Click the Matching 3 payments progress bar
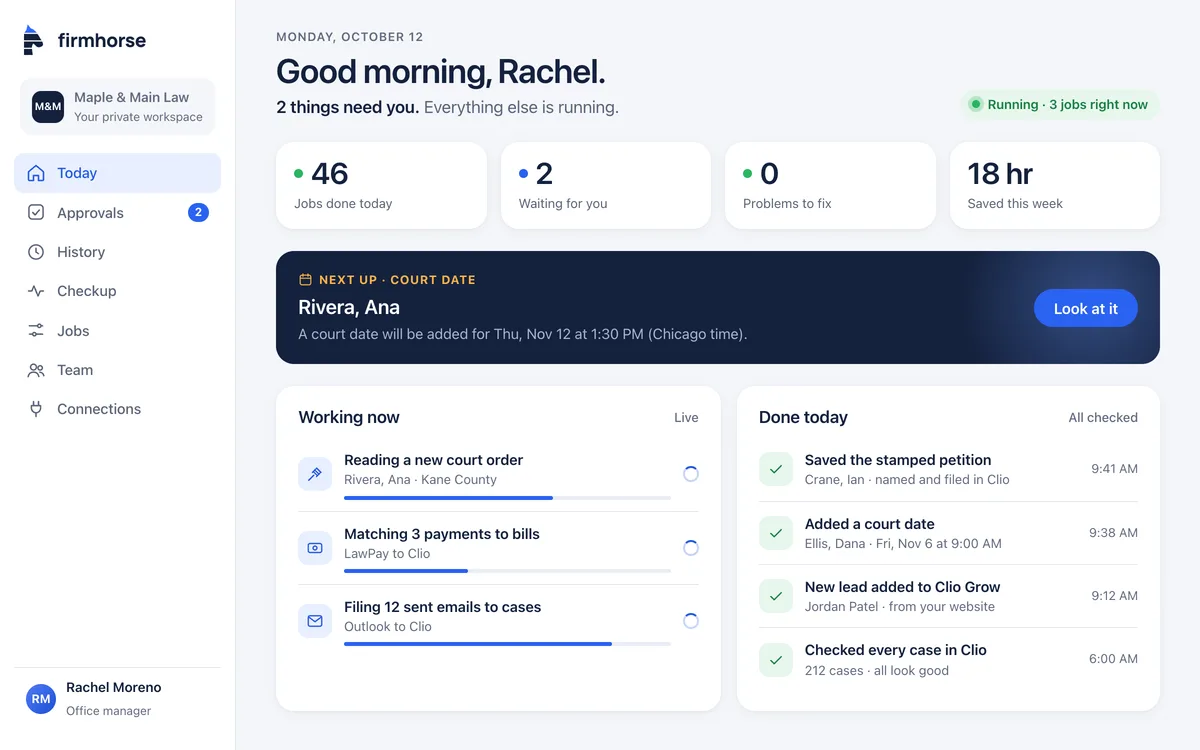Screen dimensions: 1200x750 (x=507, y=571)
